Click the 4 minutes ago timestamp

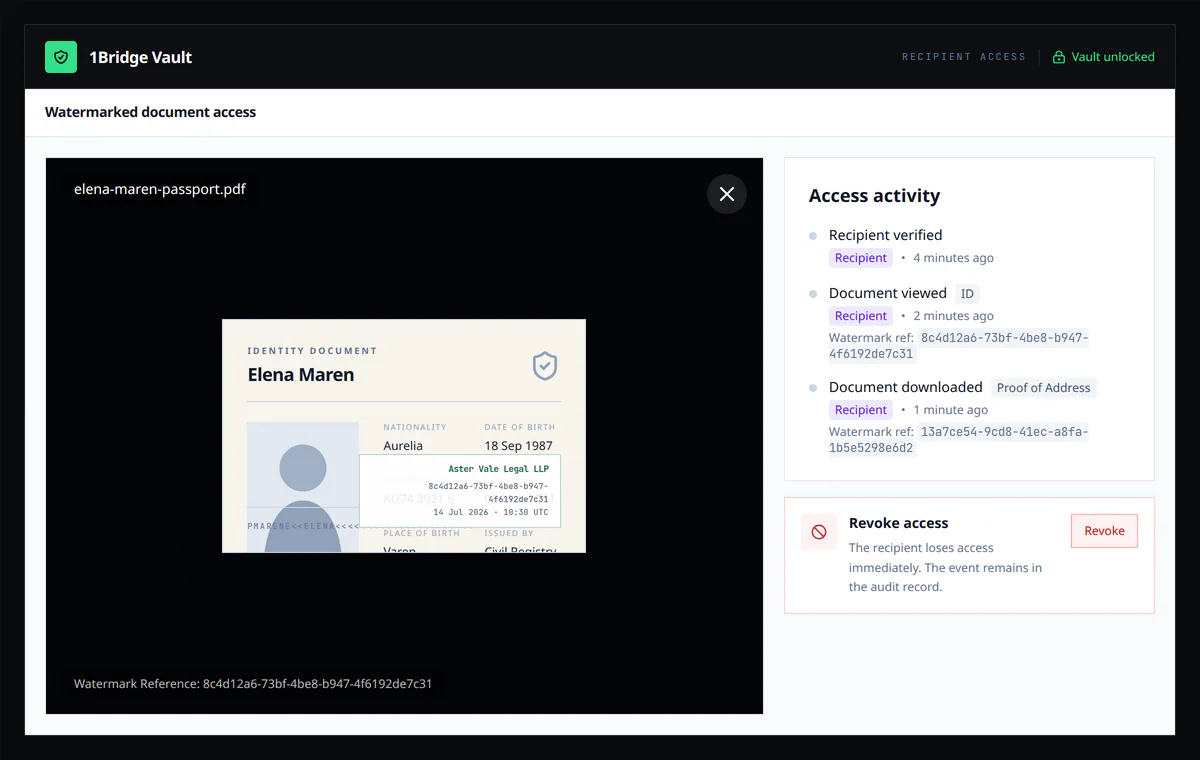coord(953,258)
